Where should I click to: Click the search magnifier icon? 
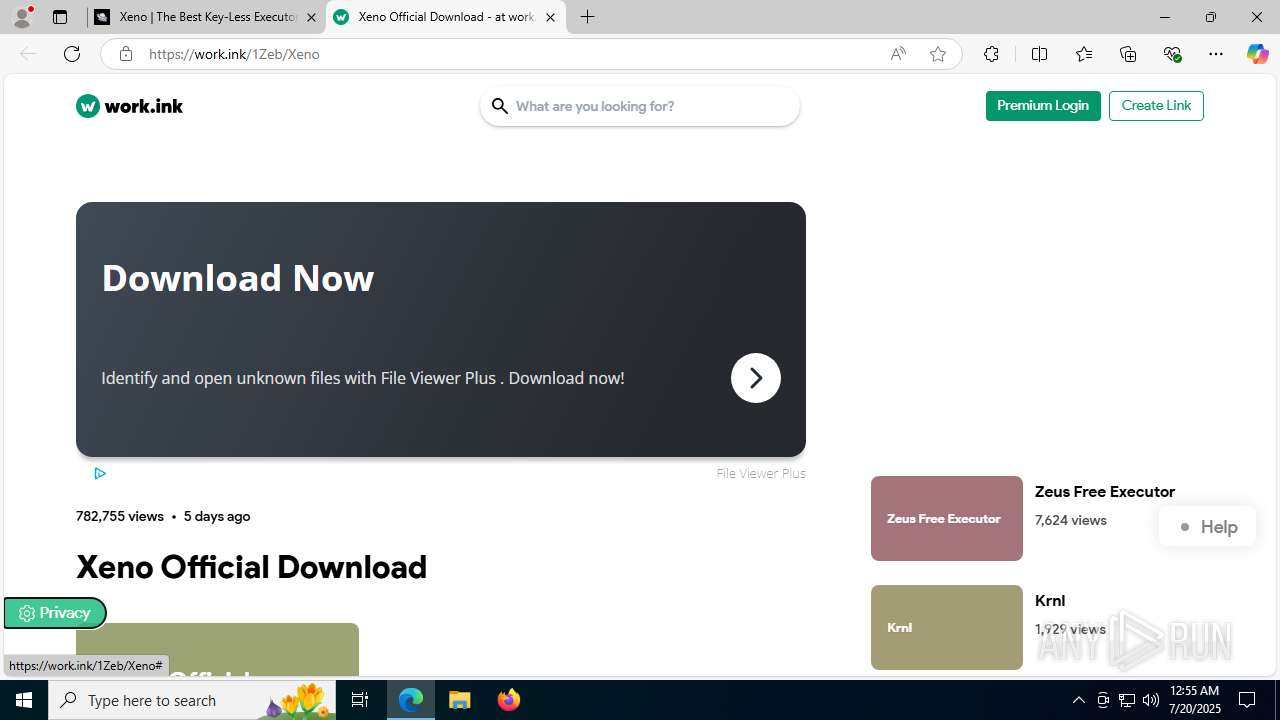coord(500,106)
